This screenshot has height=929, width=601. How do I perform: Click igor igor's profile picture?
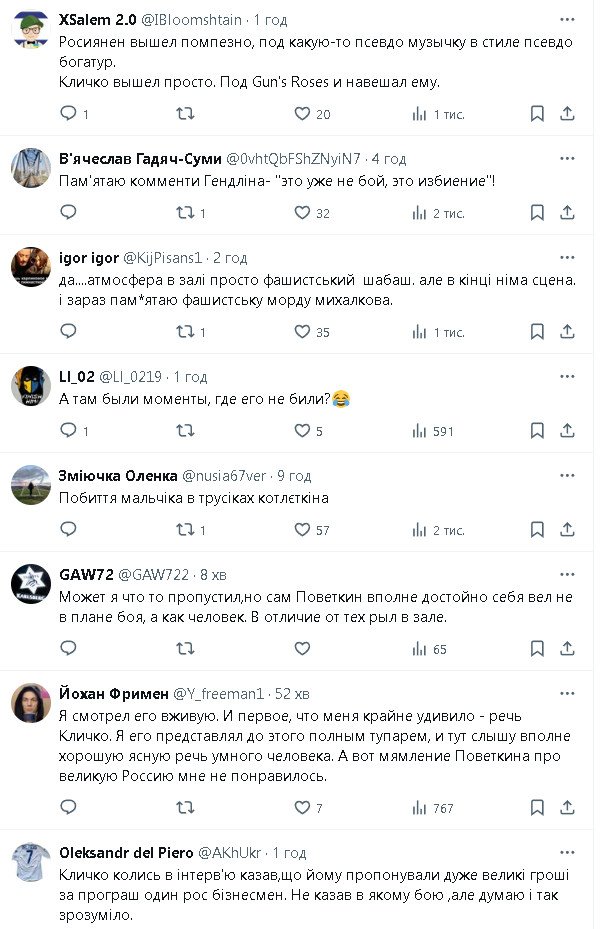tap(31, 268)
